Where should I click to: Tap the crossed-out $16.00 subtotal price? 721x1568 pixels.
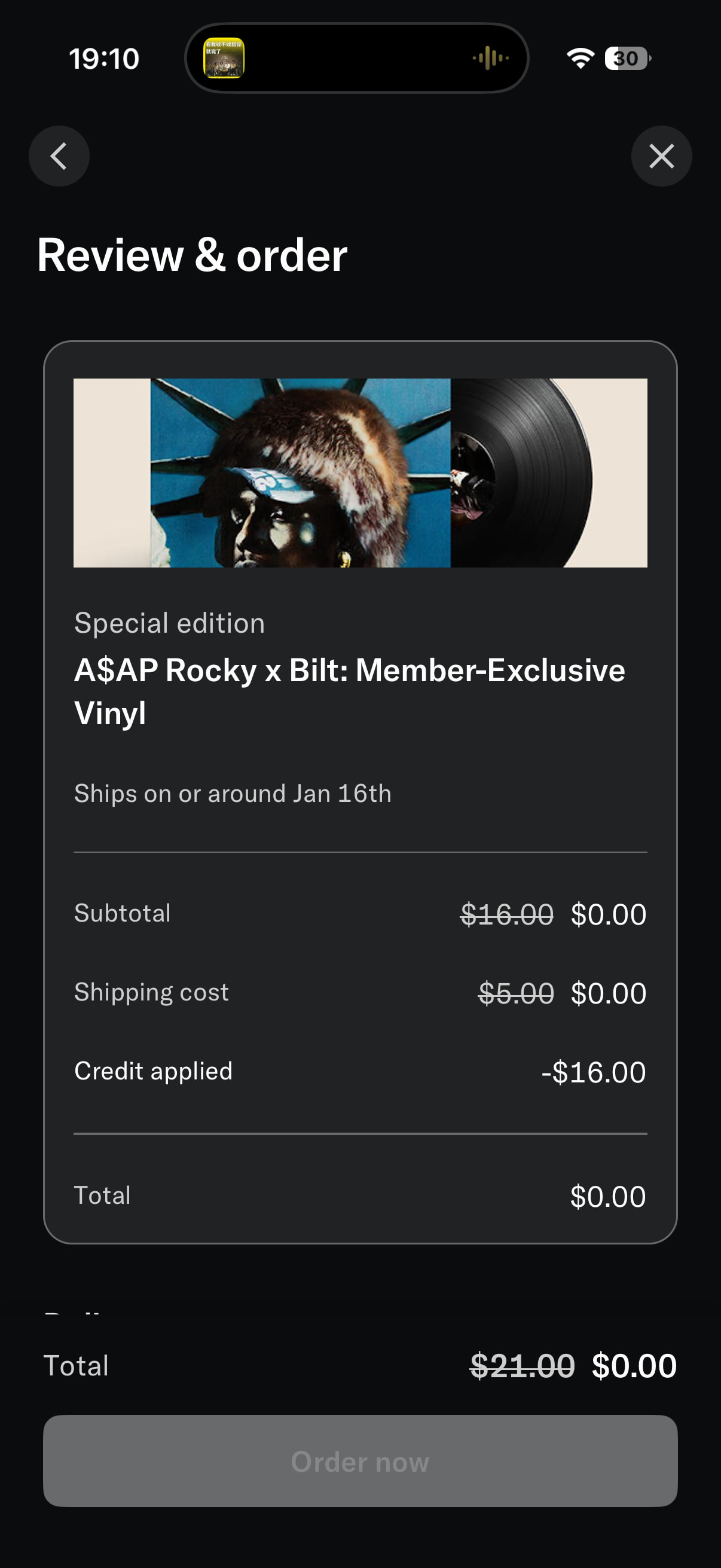506,914
